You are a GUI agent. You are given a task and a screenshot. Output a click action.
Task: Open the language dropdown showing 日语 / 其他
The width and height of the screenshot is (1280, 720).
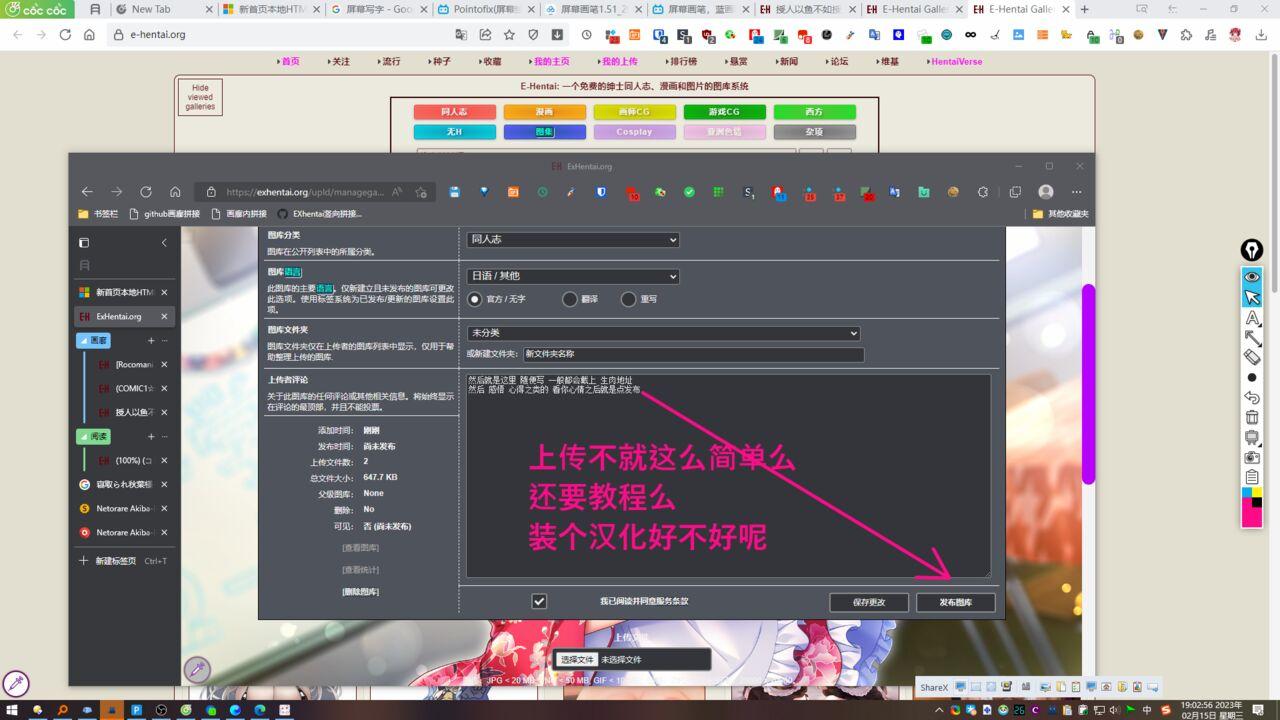click(573, 276)
